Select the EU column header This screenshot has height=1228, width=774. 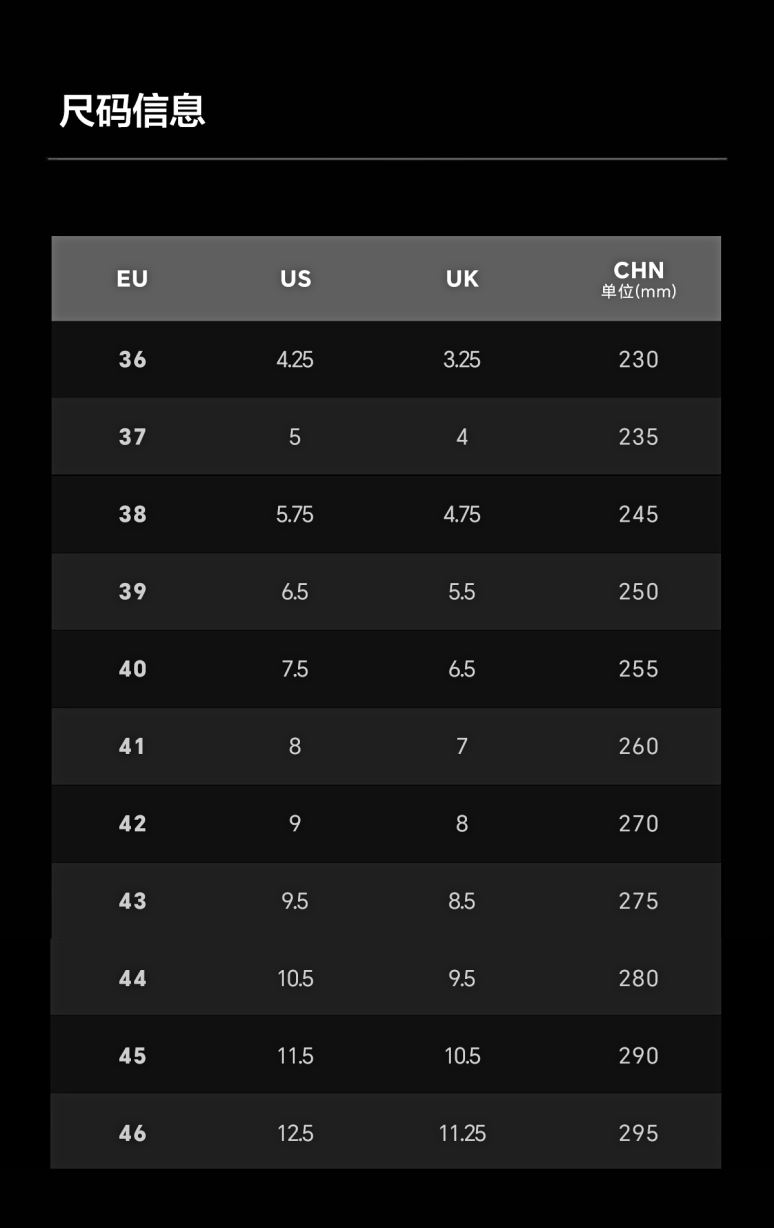coord(132,279)
